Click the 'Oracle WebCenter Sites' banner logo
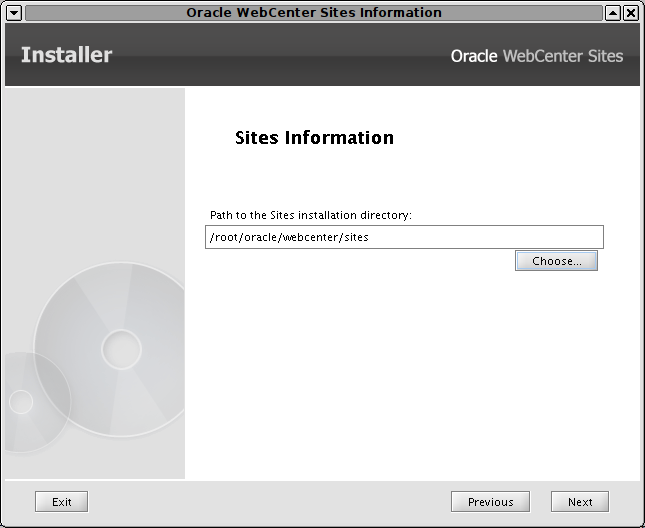Viewport: 645px width, 528px height. coord(537,56)
